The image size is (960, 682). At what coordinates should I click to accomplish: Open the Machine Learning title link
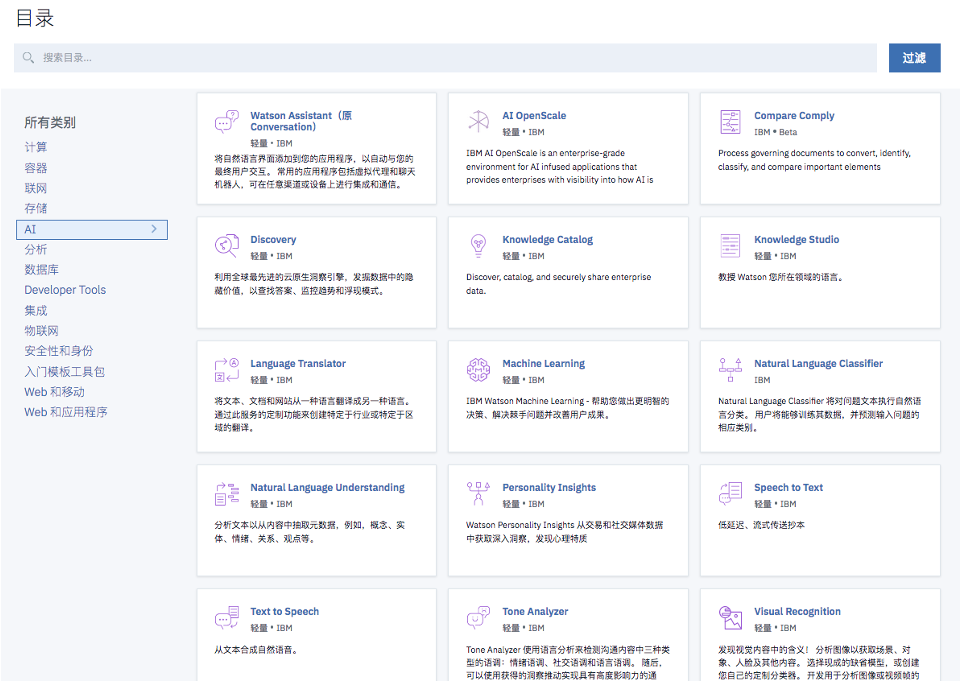pyautogui.click(x=544, y=364)
